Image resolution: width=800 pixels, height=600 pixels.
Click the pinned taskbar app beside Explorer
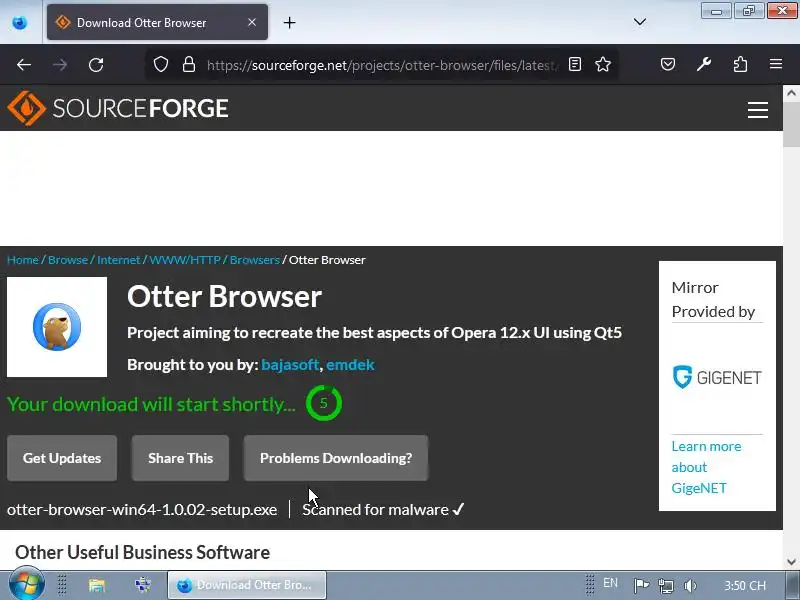[143, 585]
